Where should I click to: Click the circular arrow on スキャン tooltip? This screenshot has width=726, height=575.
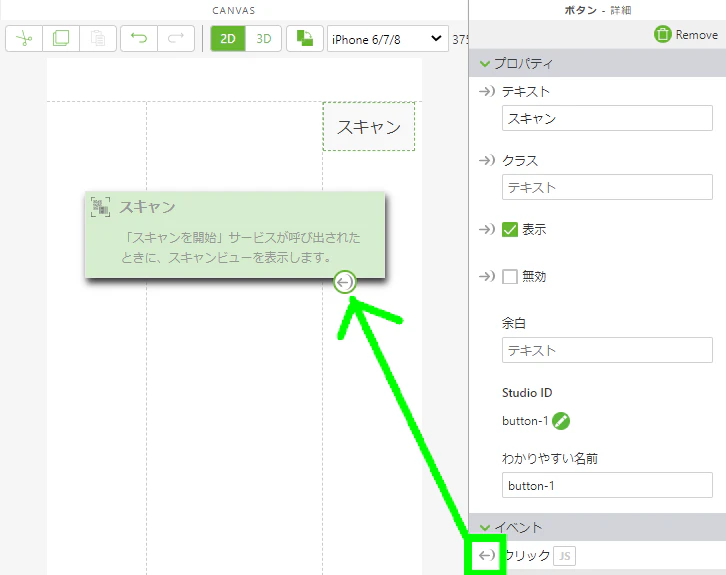[x=344, y=282]
